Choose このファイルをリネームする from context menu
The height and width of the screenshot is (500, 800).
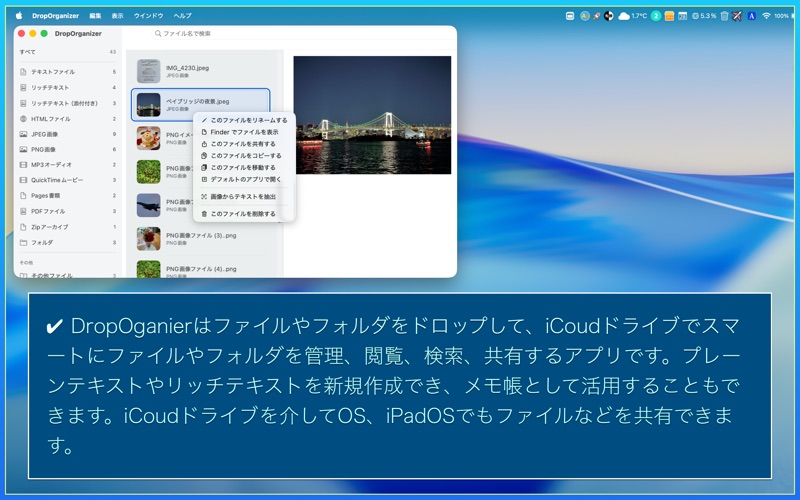[x=244, y=120]
